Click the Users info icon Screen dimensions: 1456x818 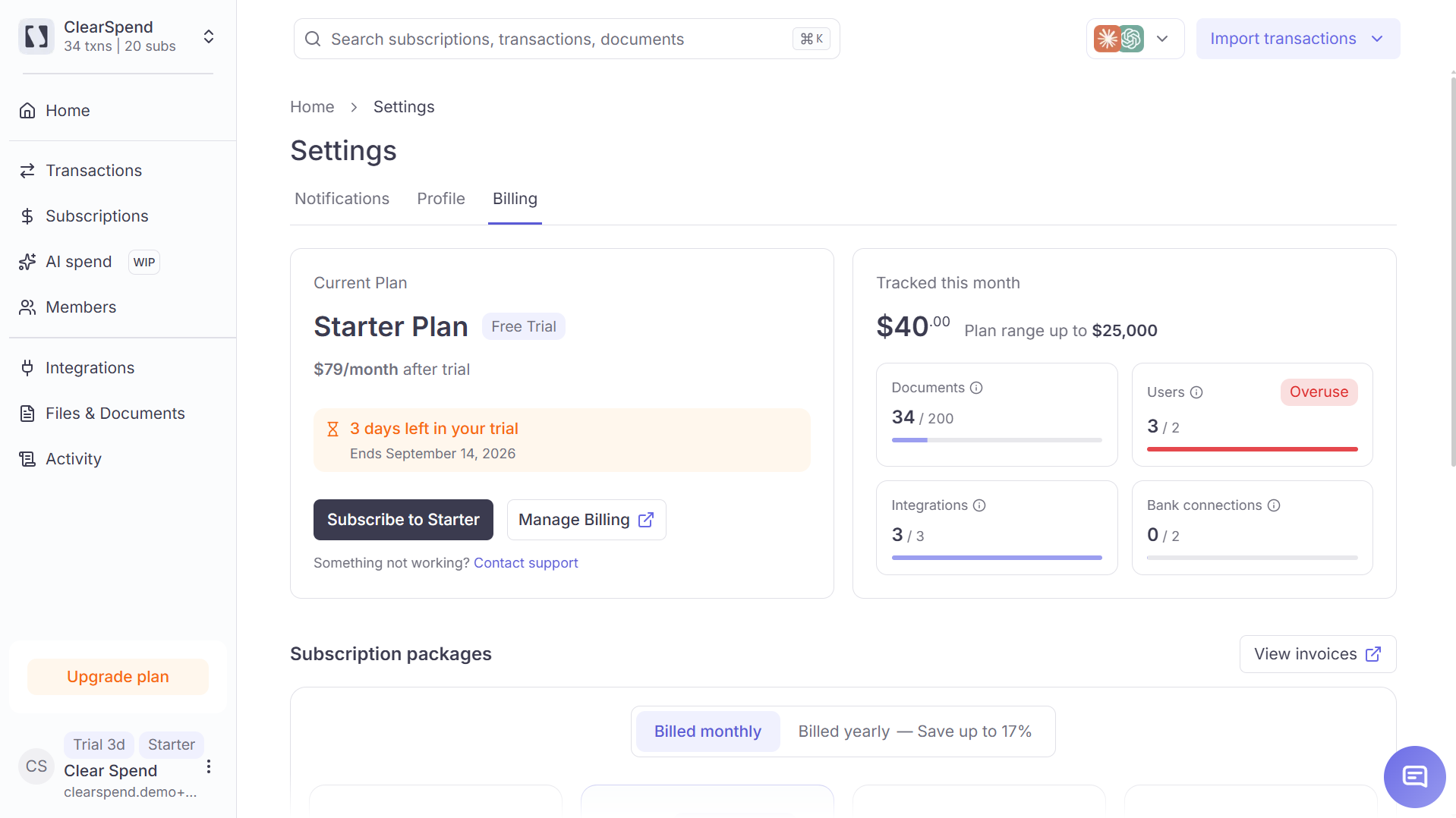[1196, 392]
